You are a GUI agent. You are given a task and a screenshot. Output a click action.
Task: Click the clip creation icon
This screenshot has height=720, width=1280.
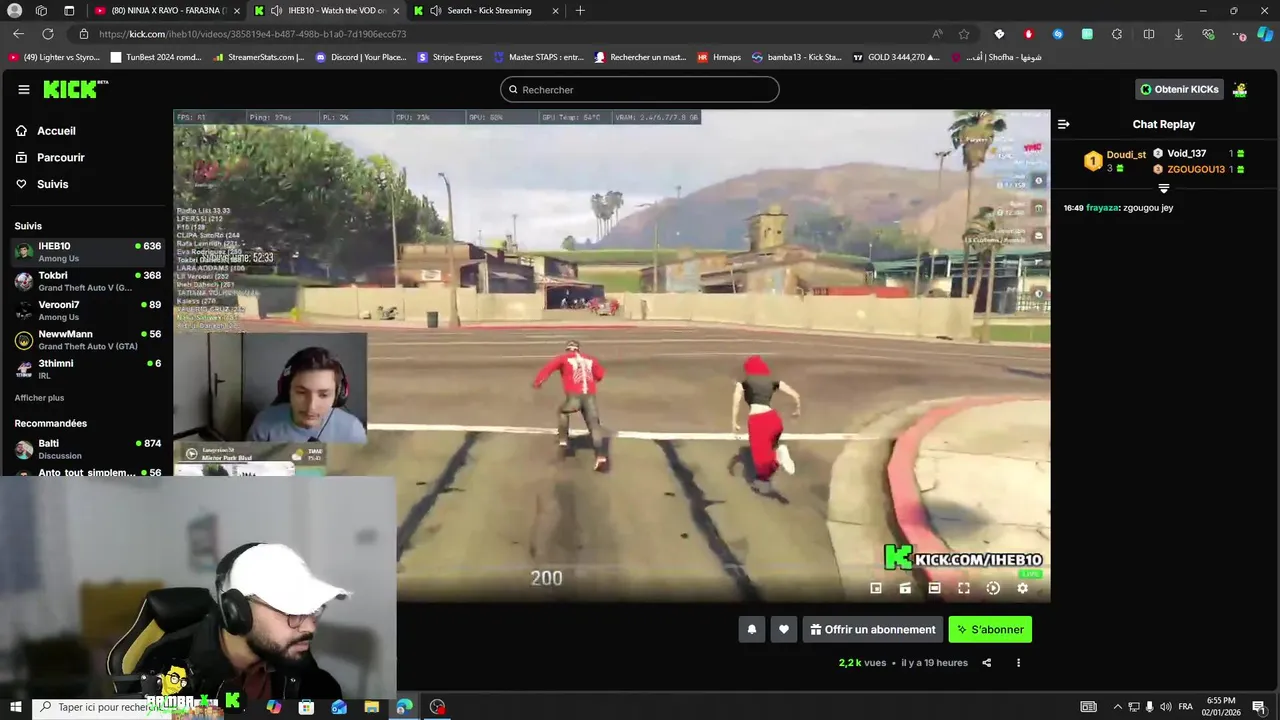click(905, 588)
